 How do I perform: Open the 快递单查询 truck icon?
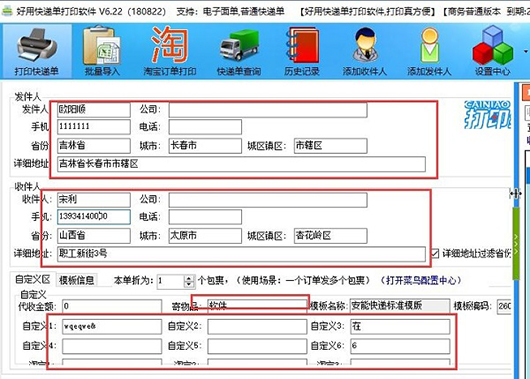click(239, 51)
